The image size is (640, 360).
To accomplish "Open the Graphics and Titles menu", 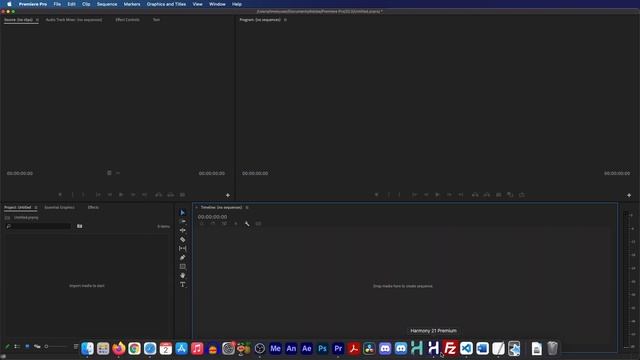I will point(166,4).
